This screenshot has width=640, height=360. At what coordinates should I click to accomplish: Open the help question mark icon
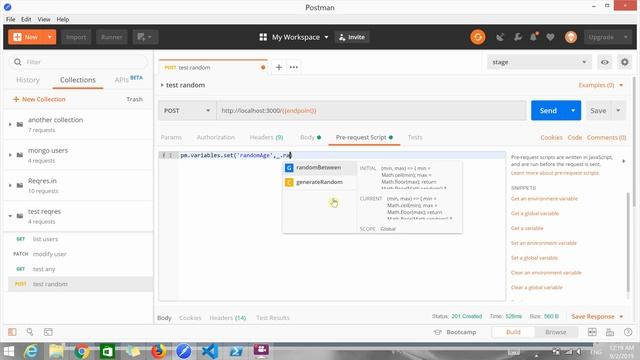[628, 332]
